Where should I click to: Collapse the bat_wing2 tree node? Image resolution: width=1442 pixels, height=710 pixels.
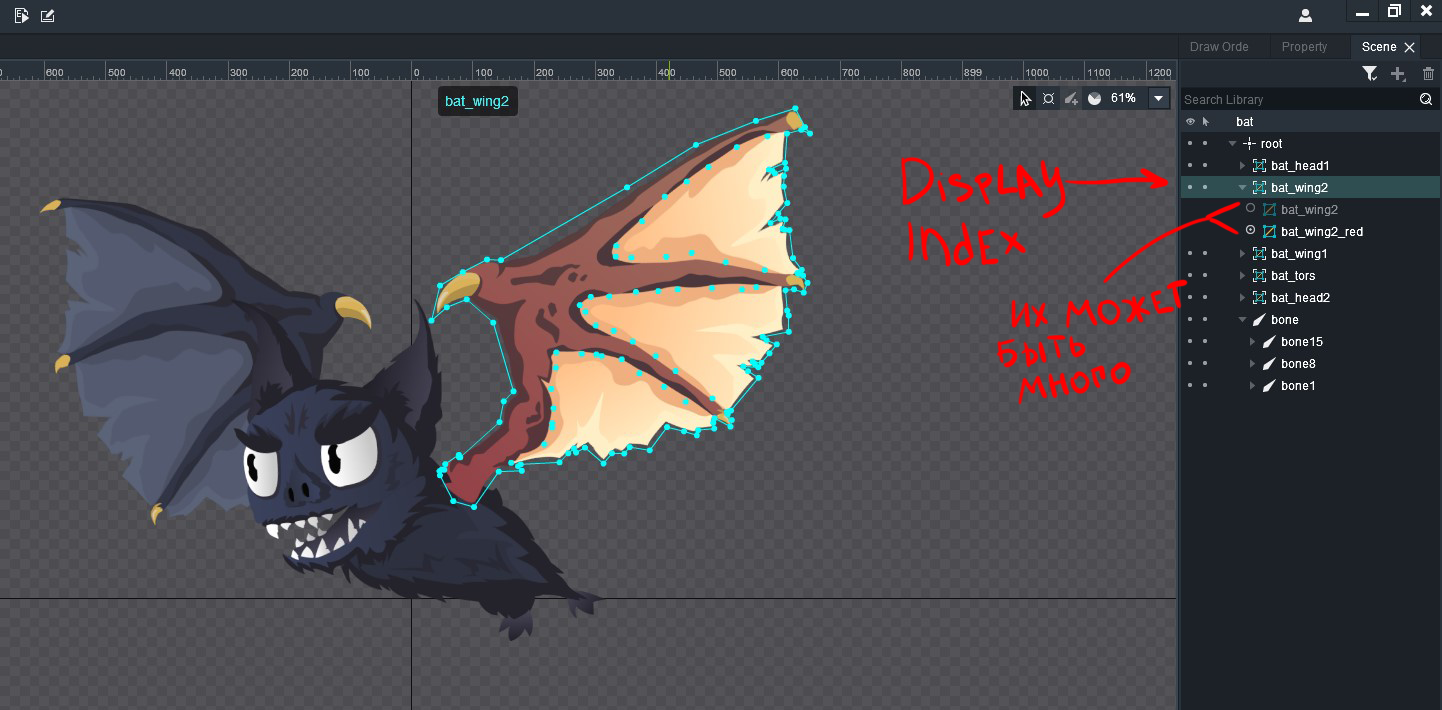click(x=1242, y=187)
